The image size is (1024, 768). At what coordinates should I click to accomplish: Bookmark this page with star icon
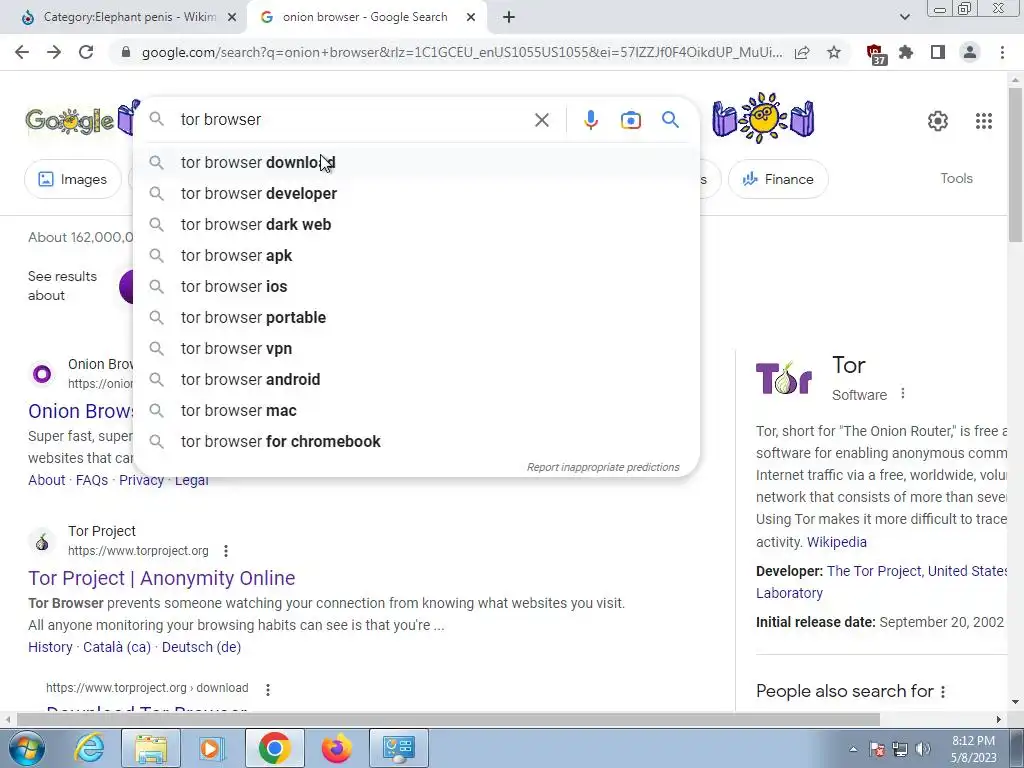click(834, 52)
